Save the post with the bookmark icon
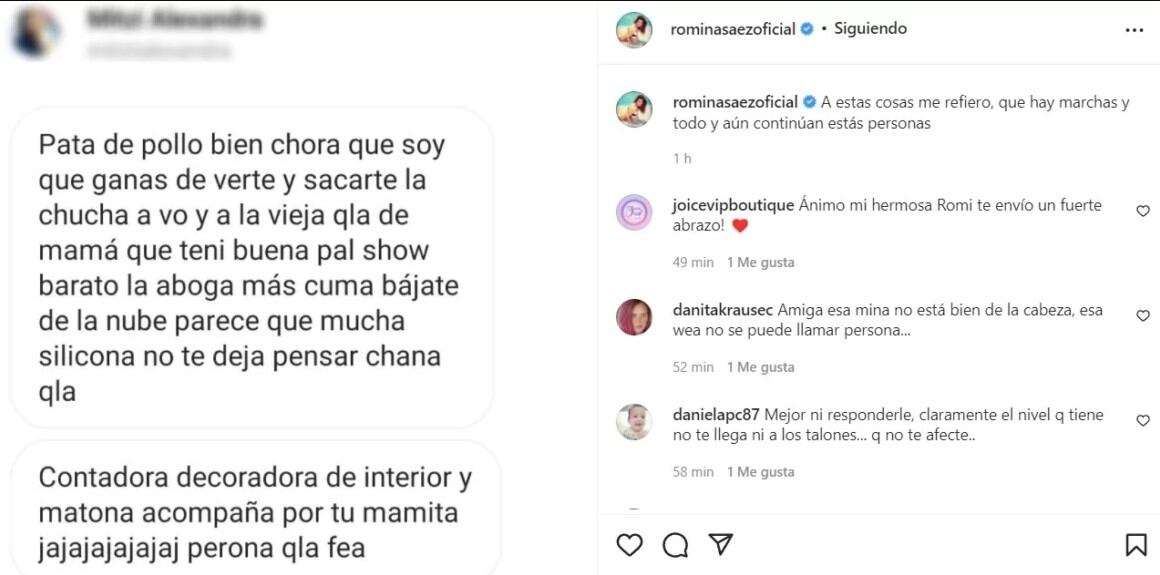 coord(1135,544)
